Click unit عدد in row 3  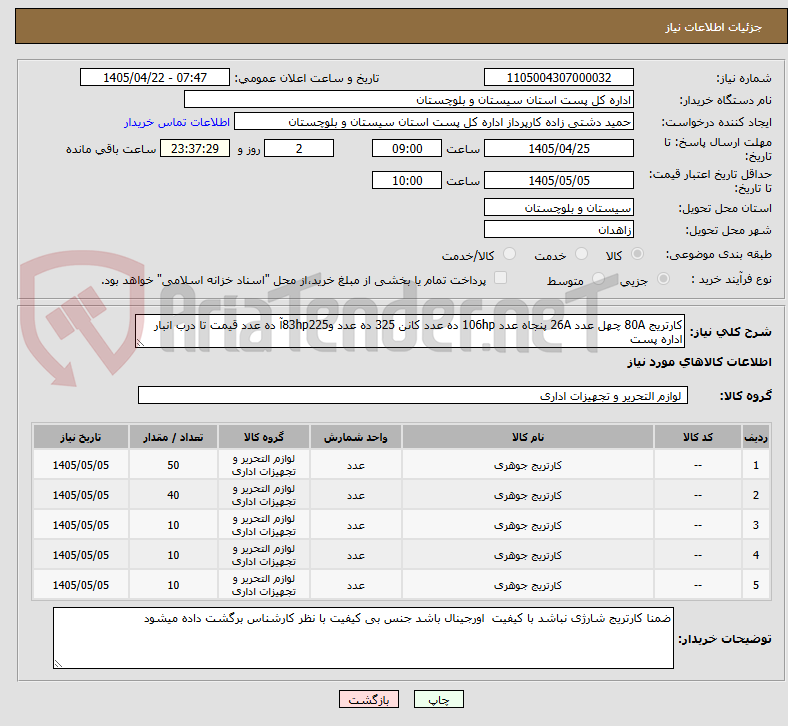tap(355, 525)
